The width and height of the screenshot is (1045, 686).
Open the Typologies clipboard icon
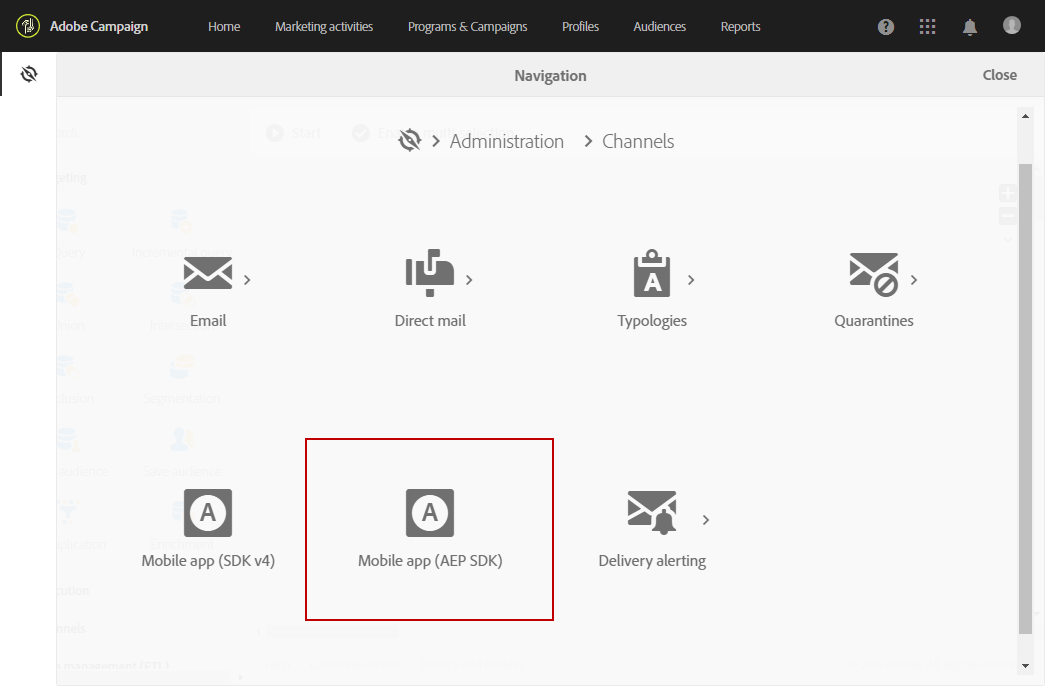(x=652, y=273)
